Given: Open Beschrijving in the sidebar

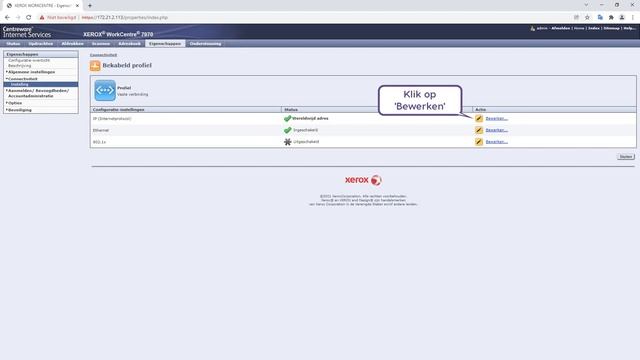Looking at the screenshot, I should tap(20, 66).
